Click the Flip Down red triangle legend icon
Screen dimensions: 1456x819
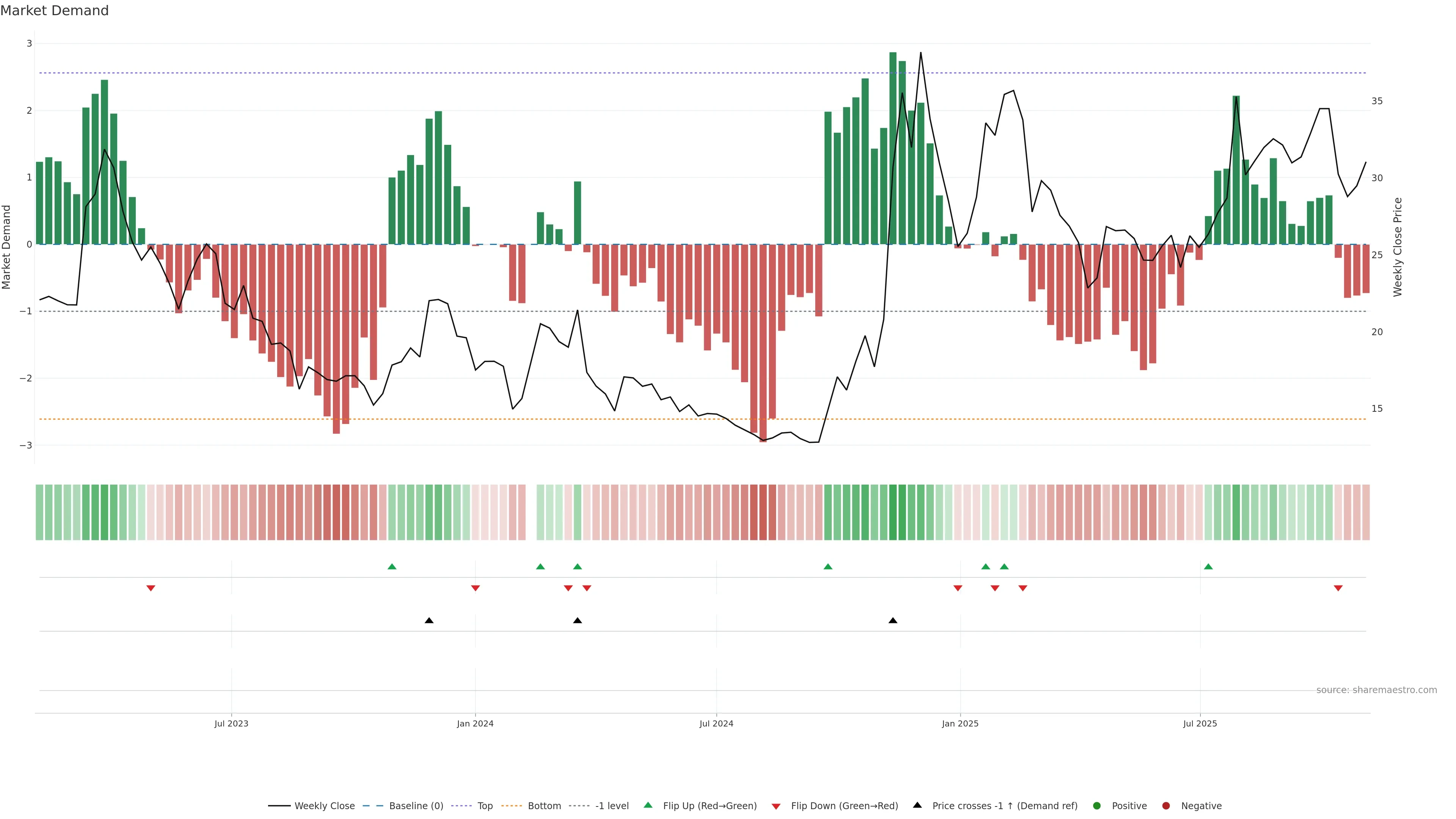[x=776, y=806]
